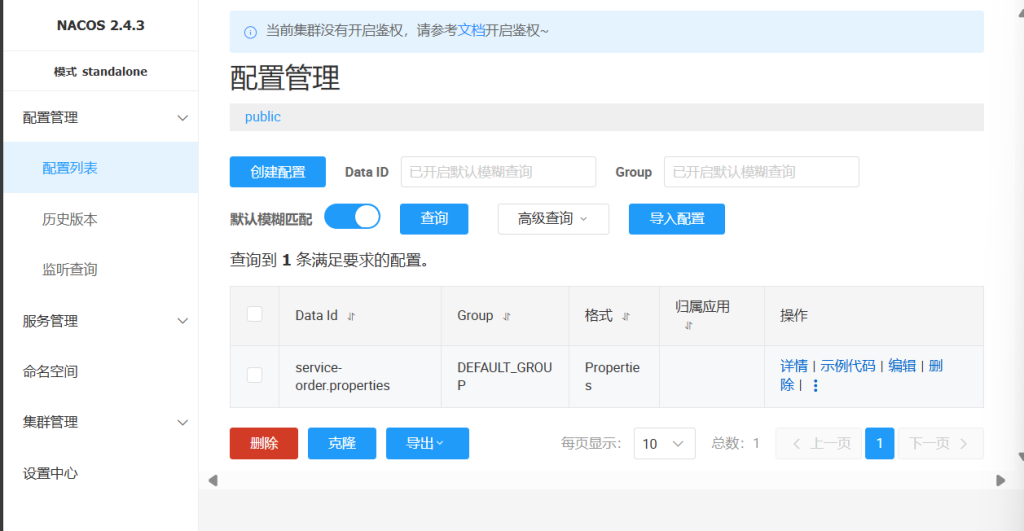Click the 归属应用 column sort icon
Viewport: 1024px width, 531px height.
[688, 326]
